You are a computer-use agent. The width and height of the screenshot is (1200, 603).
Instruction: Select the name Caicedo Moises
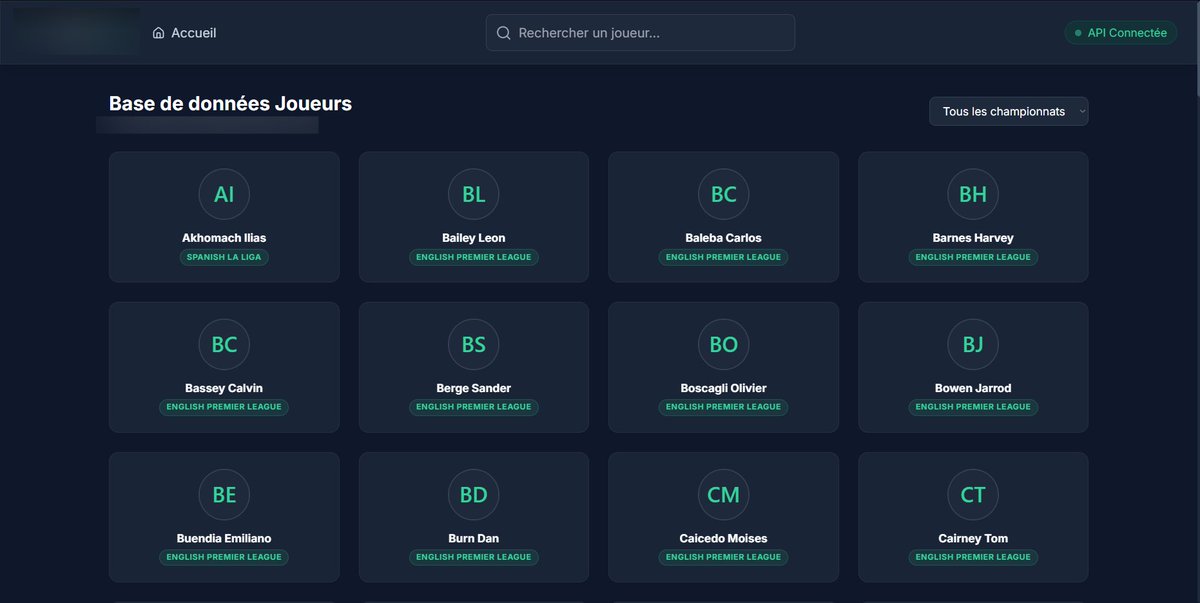723,538
